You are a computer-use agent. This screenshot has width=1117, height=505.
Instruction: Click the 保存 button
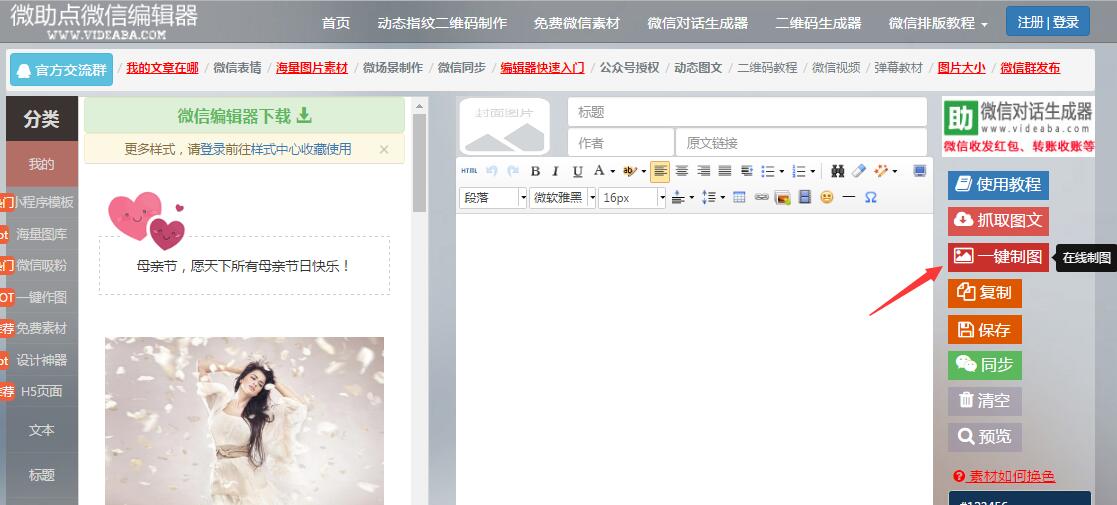click(984, 329)
